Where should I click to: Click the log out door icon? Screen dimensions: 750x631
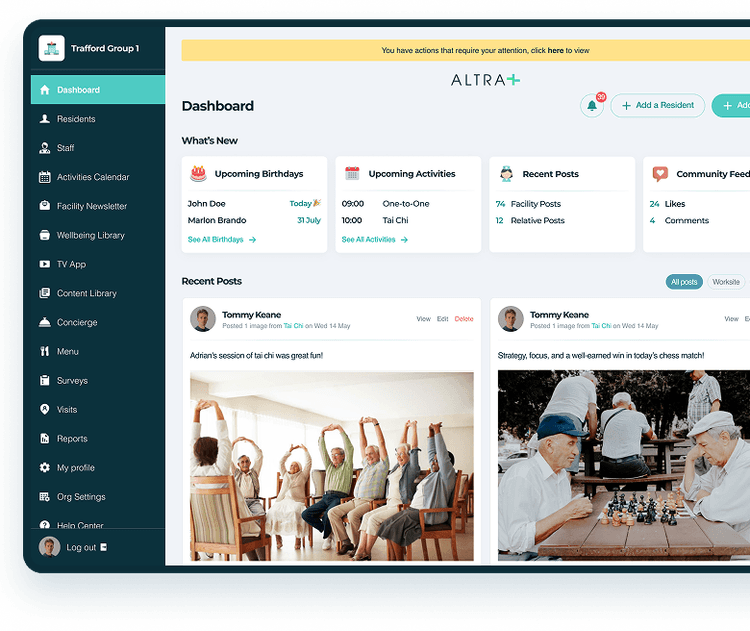pos(104,547)
